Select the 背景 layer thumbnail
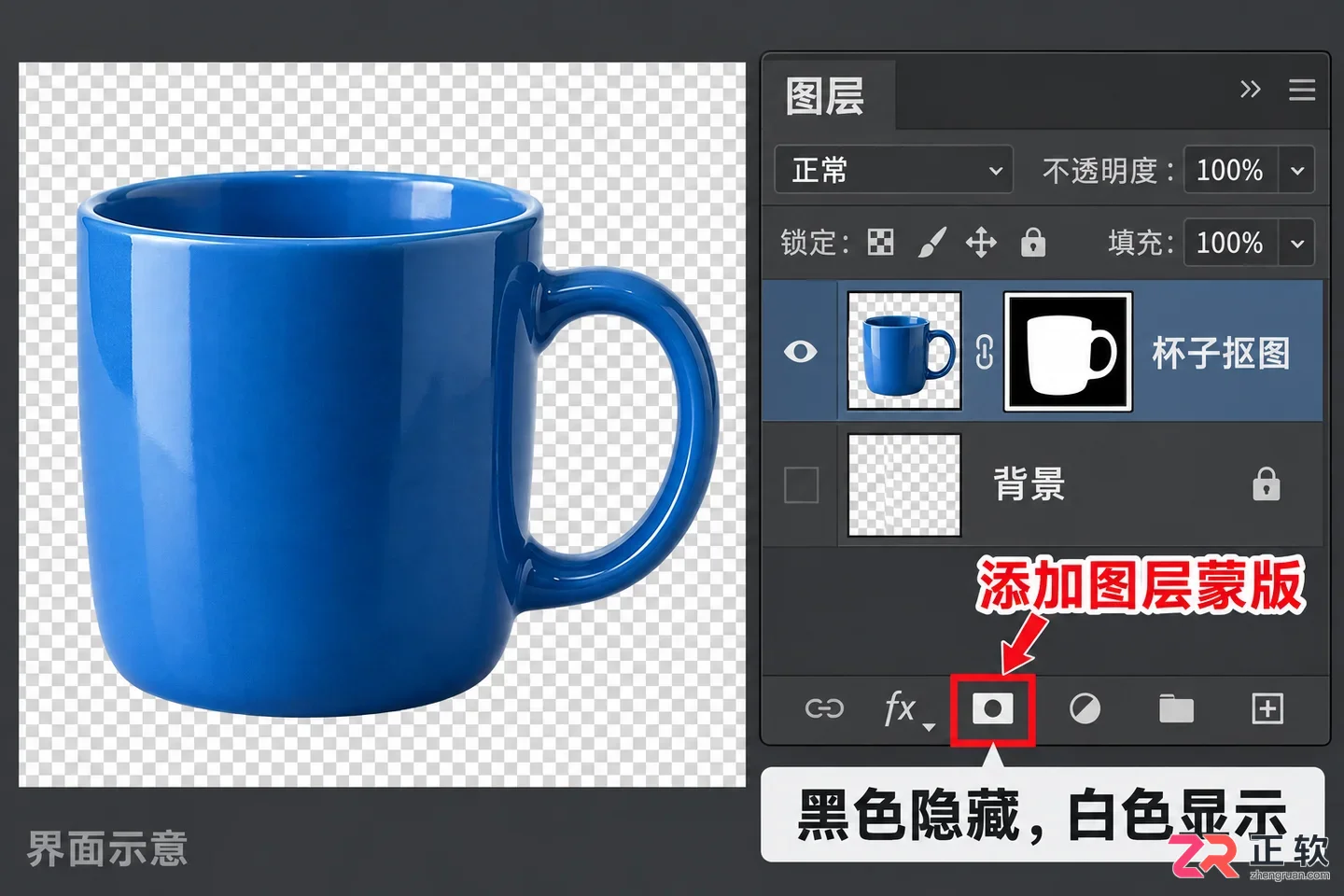Viewport: 1344px width, 896px height. [903, 485]
